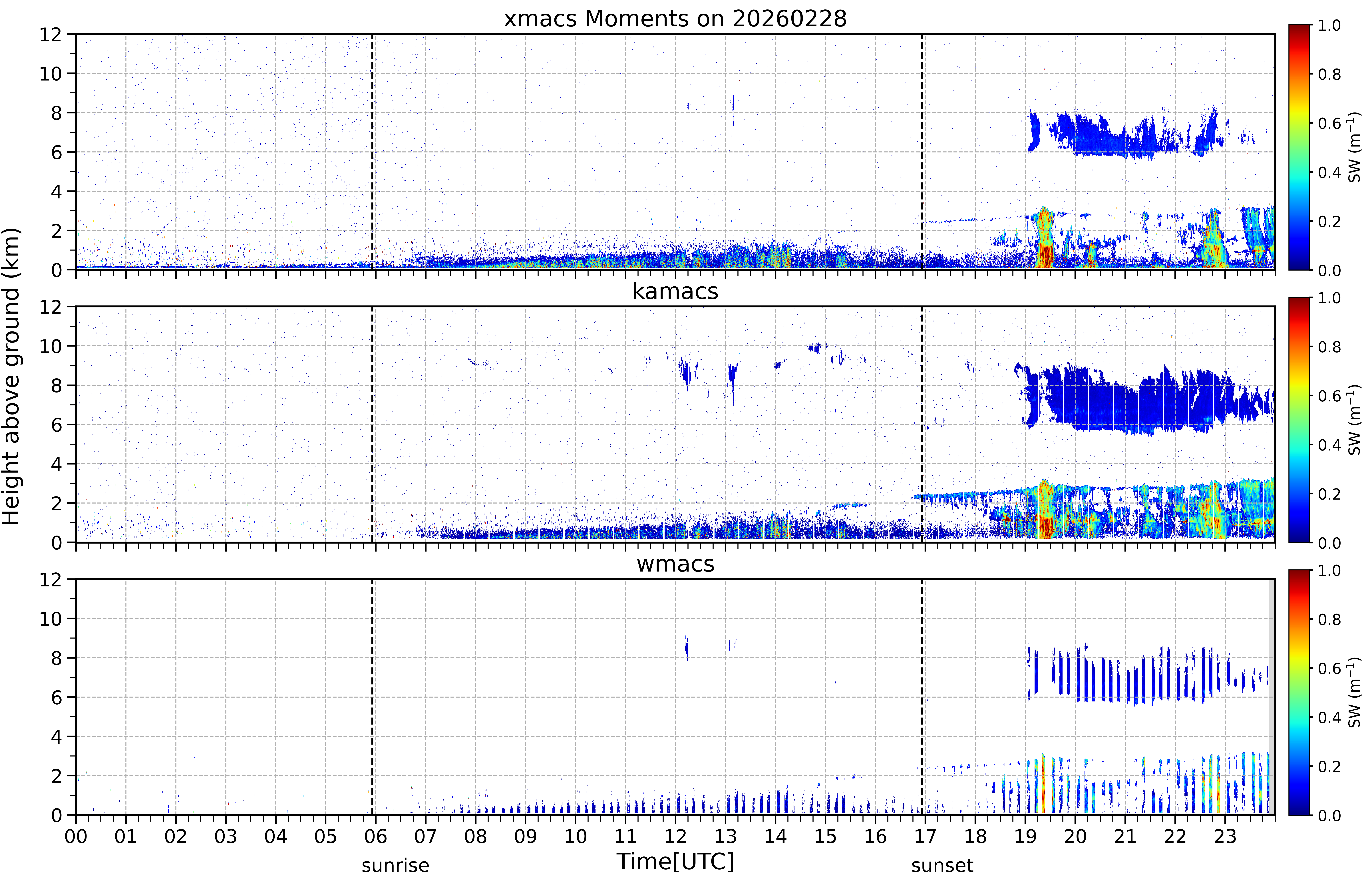Click the 'sunrise' label below the time axis

pos(395,865)
